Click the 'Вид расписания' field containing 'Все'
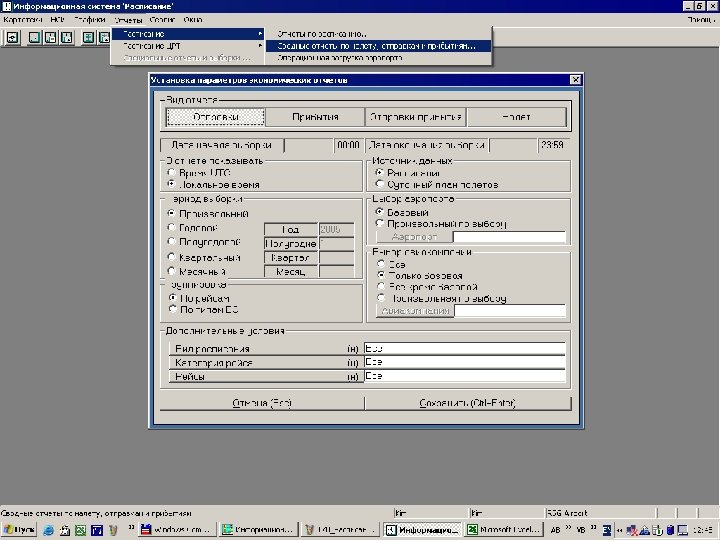This screenshot has height=540, width=720. tap(464, 349)
